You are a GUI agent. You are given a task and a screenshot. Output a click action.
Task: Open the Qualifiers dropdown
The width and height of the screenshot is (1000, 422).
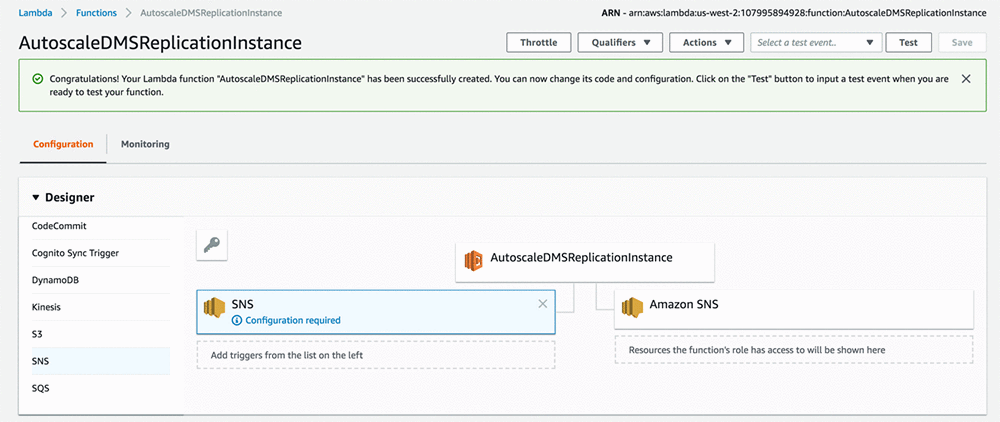(620, 43)
